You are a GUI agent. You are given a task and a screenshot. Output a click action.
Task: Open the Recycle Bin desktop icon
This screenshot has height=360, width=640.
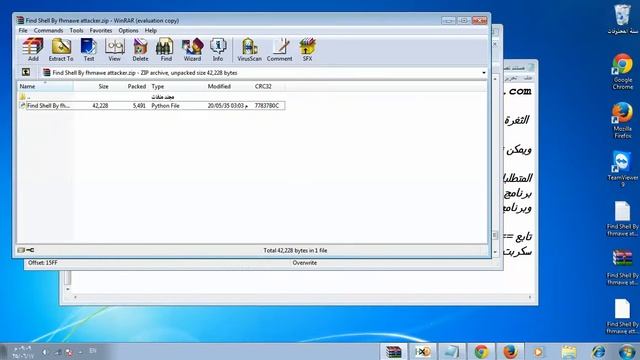coord(622,19)
